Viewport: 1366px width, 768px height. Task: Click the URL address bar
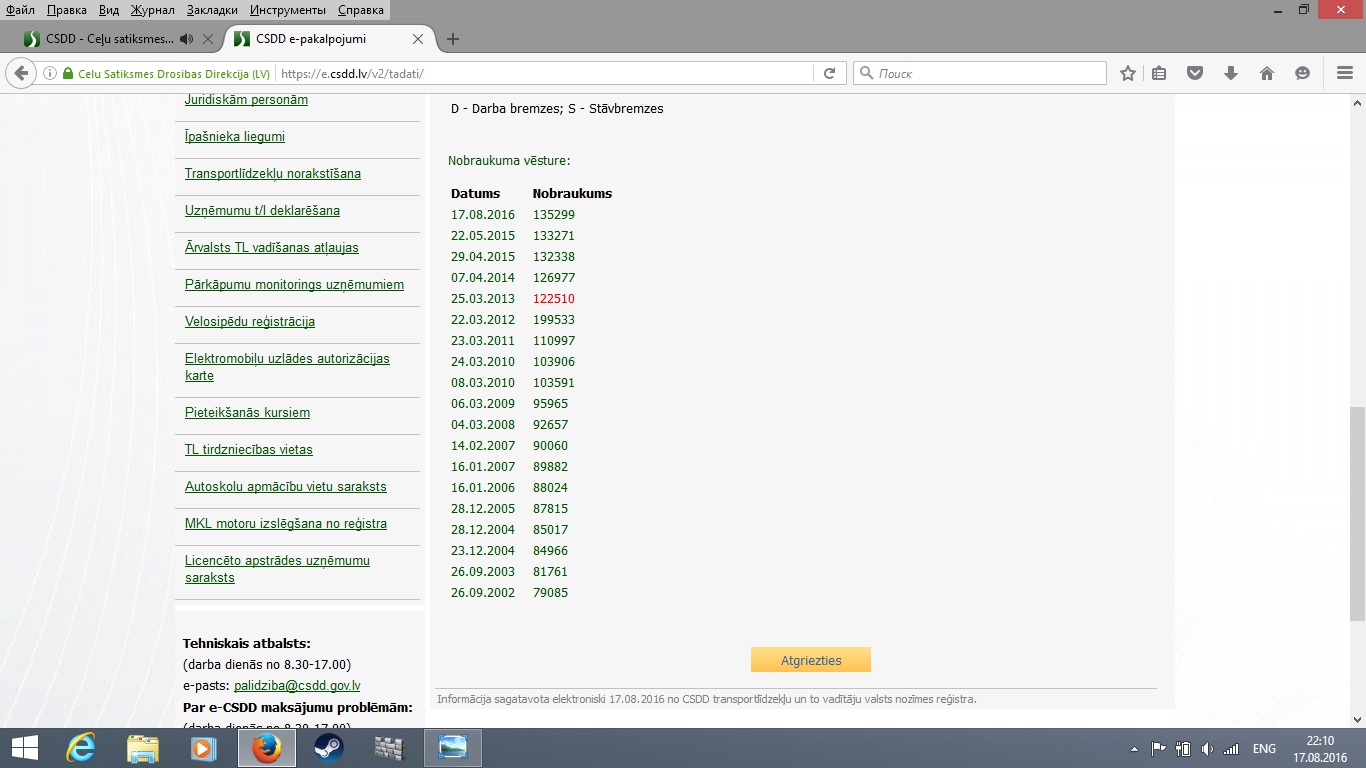coord(545,73)
